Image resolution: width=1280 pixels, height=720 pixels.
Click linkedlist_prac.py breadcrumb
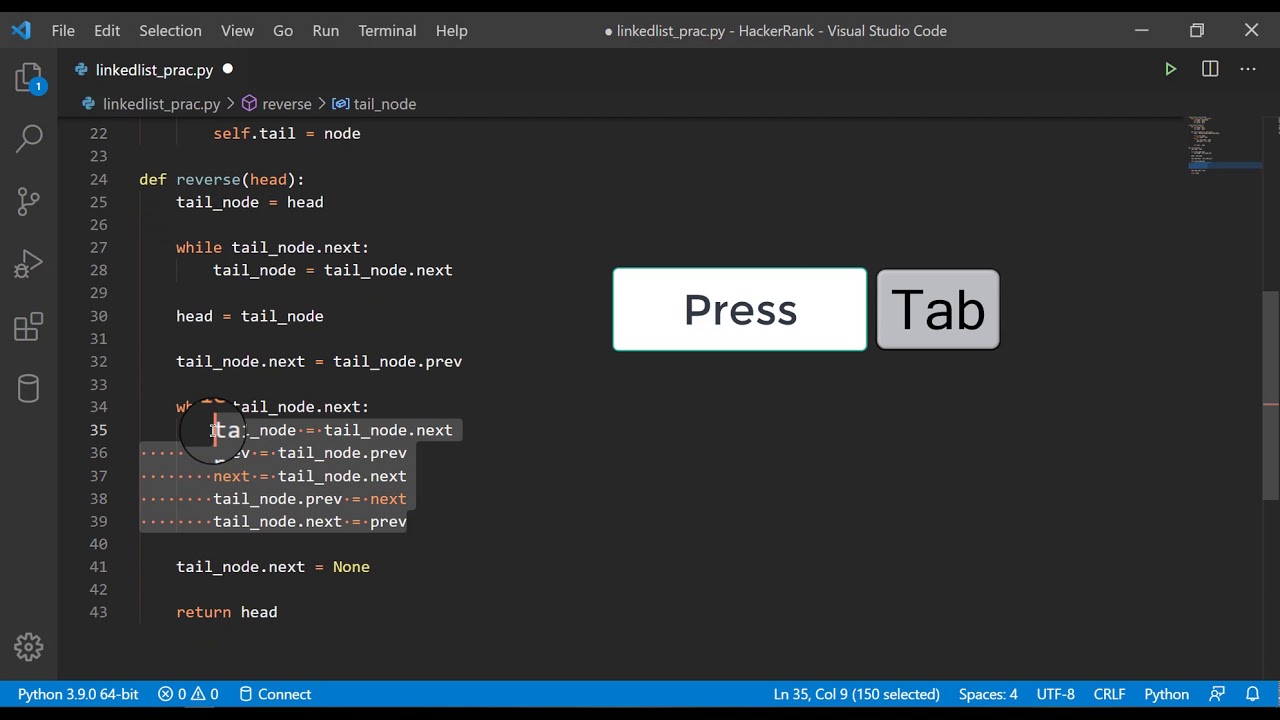pos(161,104)
